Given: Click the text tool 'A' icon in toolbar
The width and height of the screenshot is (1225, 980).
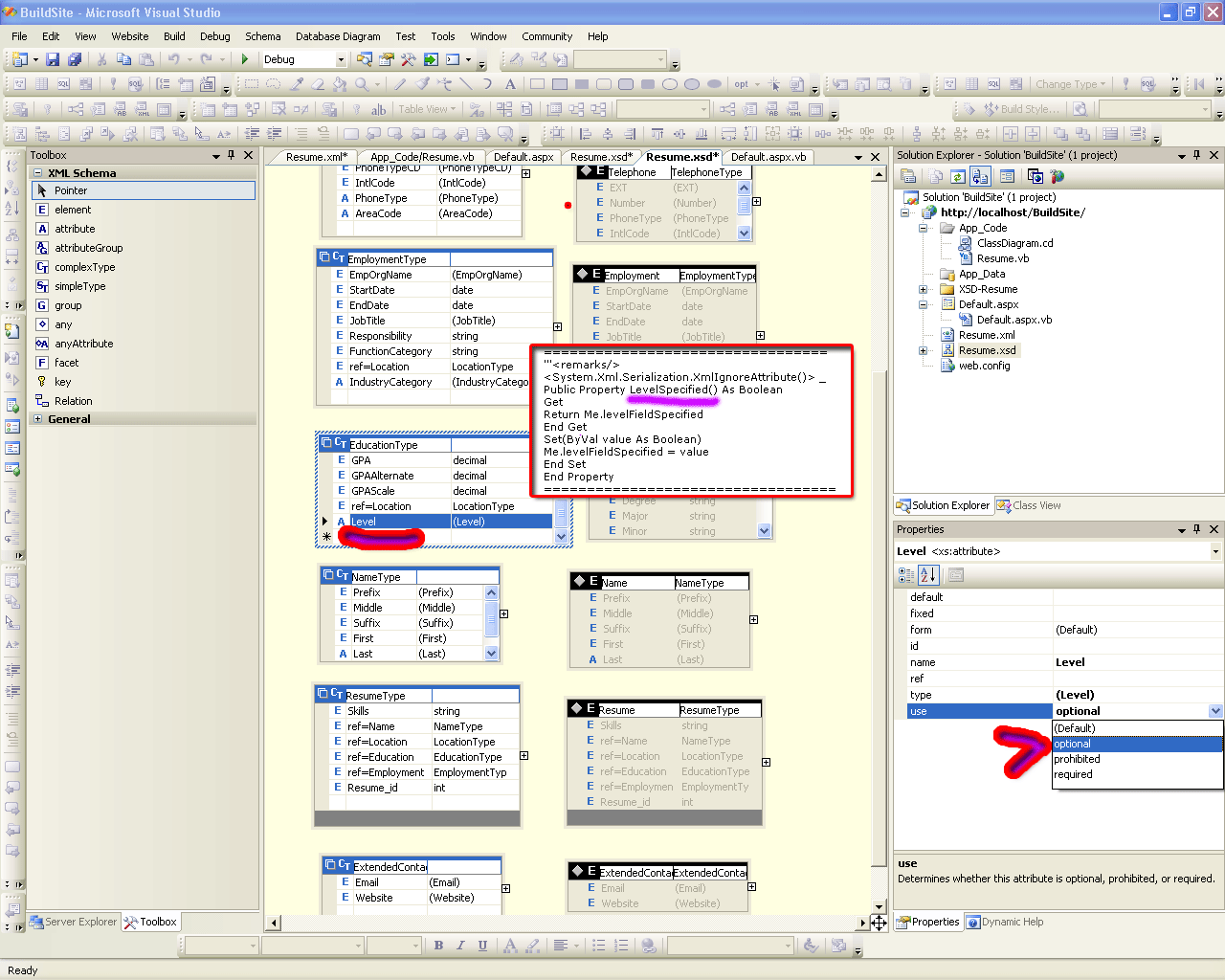Looking at the screenshot, I should click(510, 84).
